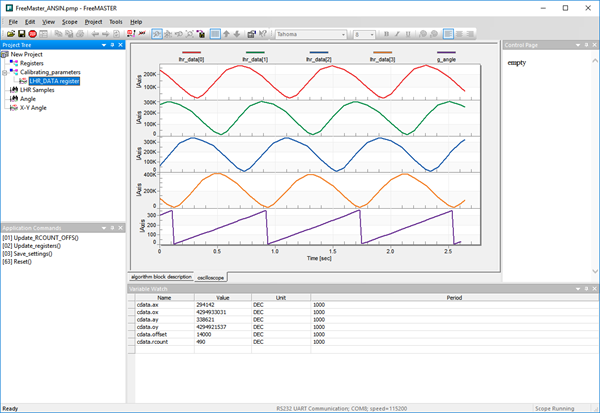Click the context Help question-arrow icon

pos(262,34)
